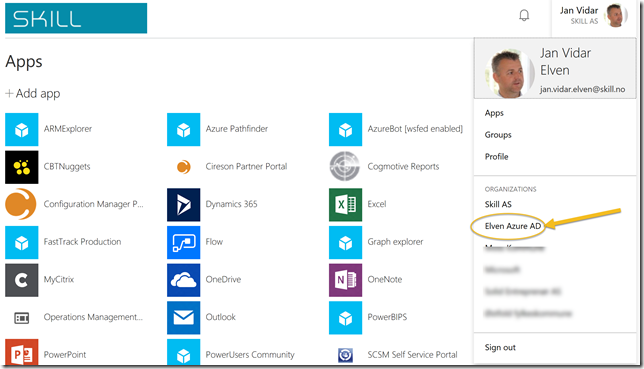Click the Add app button

click(33, 94)
